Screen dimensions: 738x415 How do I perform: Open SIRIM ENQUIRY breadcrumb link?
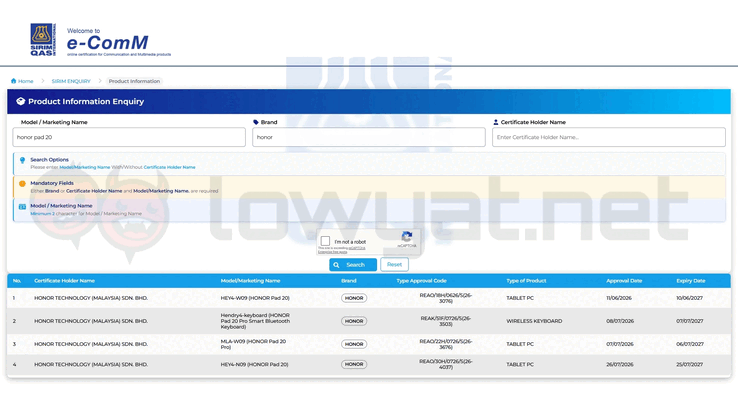pos(71,81)
